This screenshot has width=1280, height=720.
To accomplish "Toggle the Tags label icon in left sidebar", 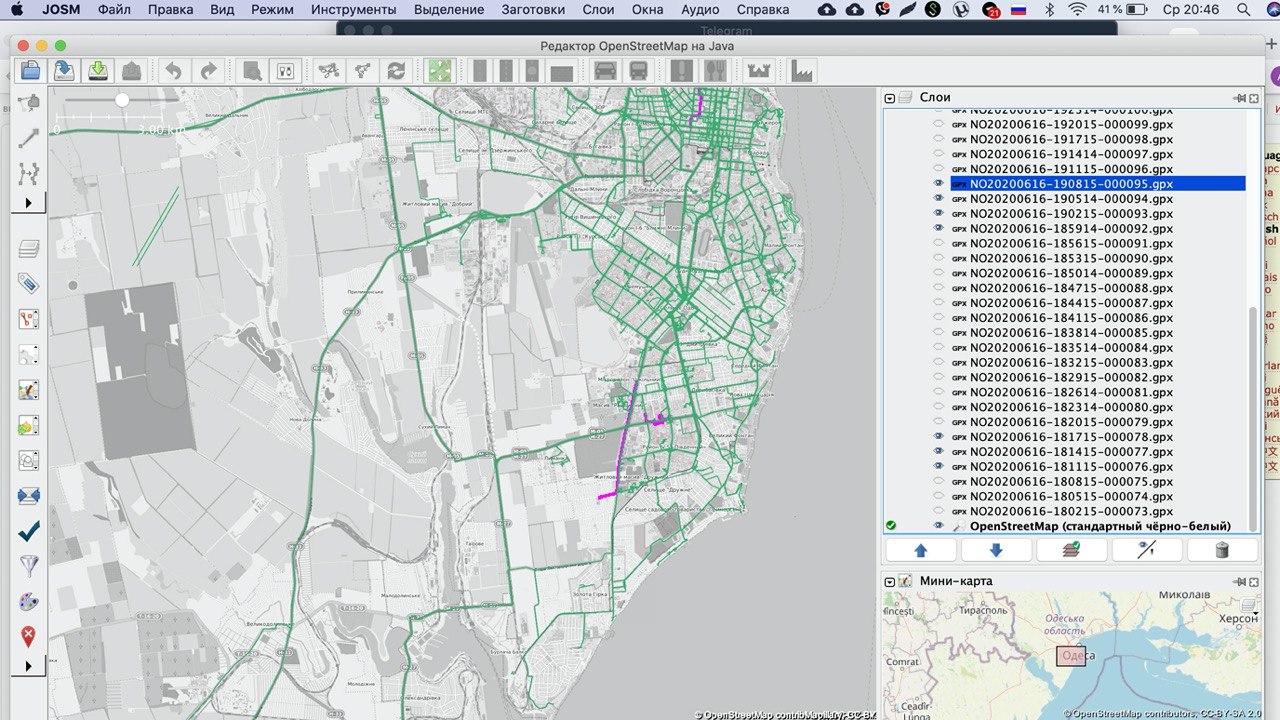I will 29,284.
